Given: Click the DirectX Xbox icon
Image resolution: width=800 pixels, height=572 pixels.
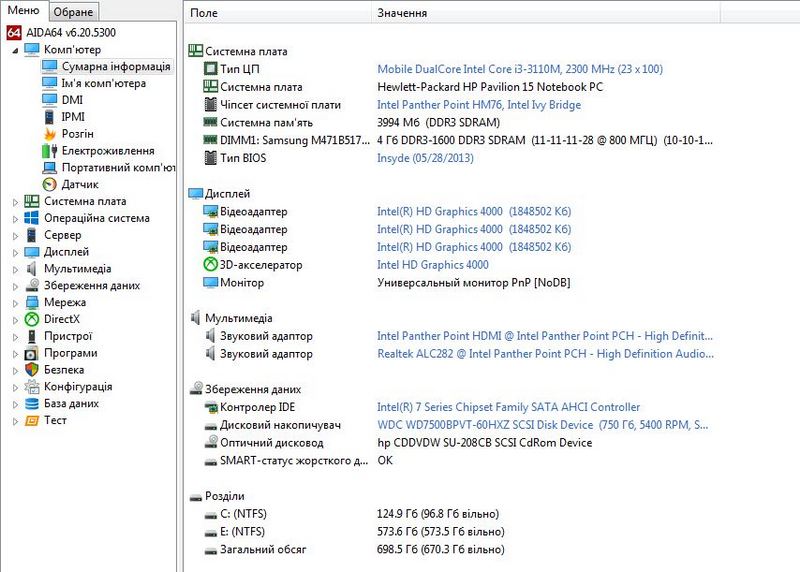Looking at the screenshot, I should (x=32, y=319).
